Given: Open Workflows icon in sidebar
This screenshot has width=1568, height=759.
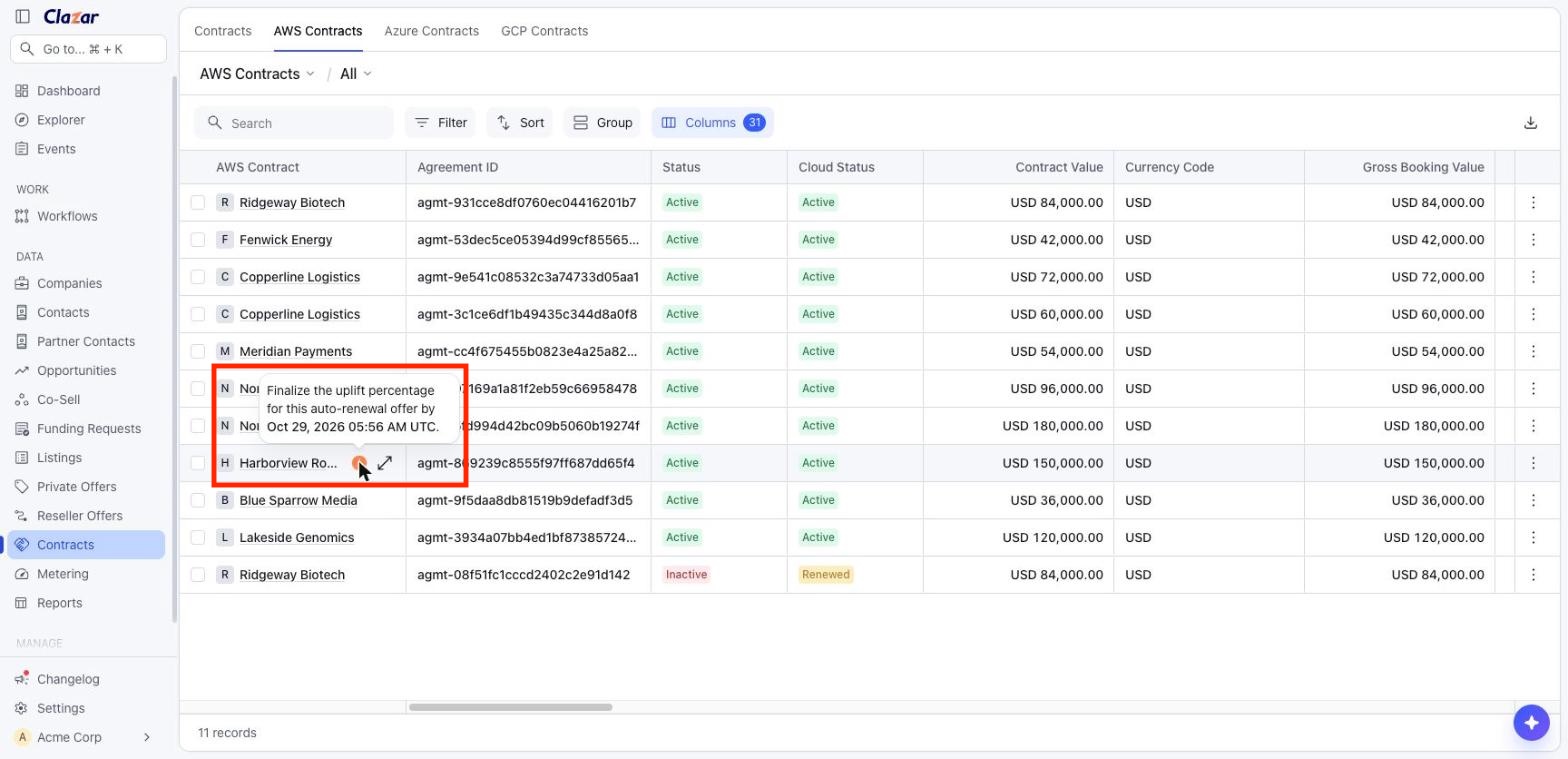Looking at the screenshot, I should coord(22,216).
